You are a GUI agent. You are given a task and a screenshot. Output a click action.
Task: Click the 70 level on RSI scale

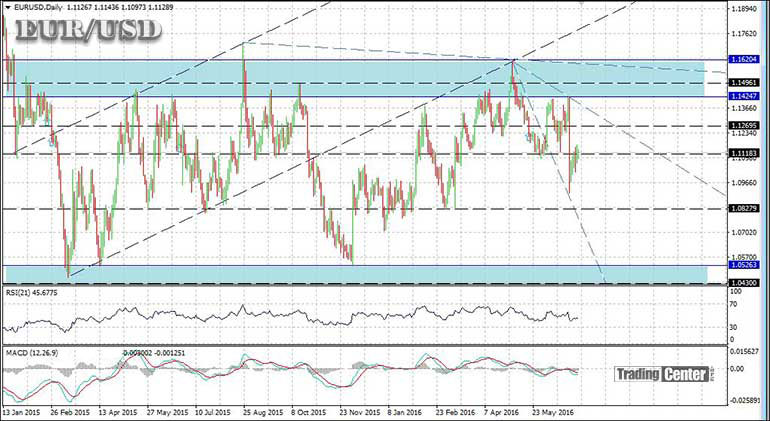735,305
